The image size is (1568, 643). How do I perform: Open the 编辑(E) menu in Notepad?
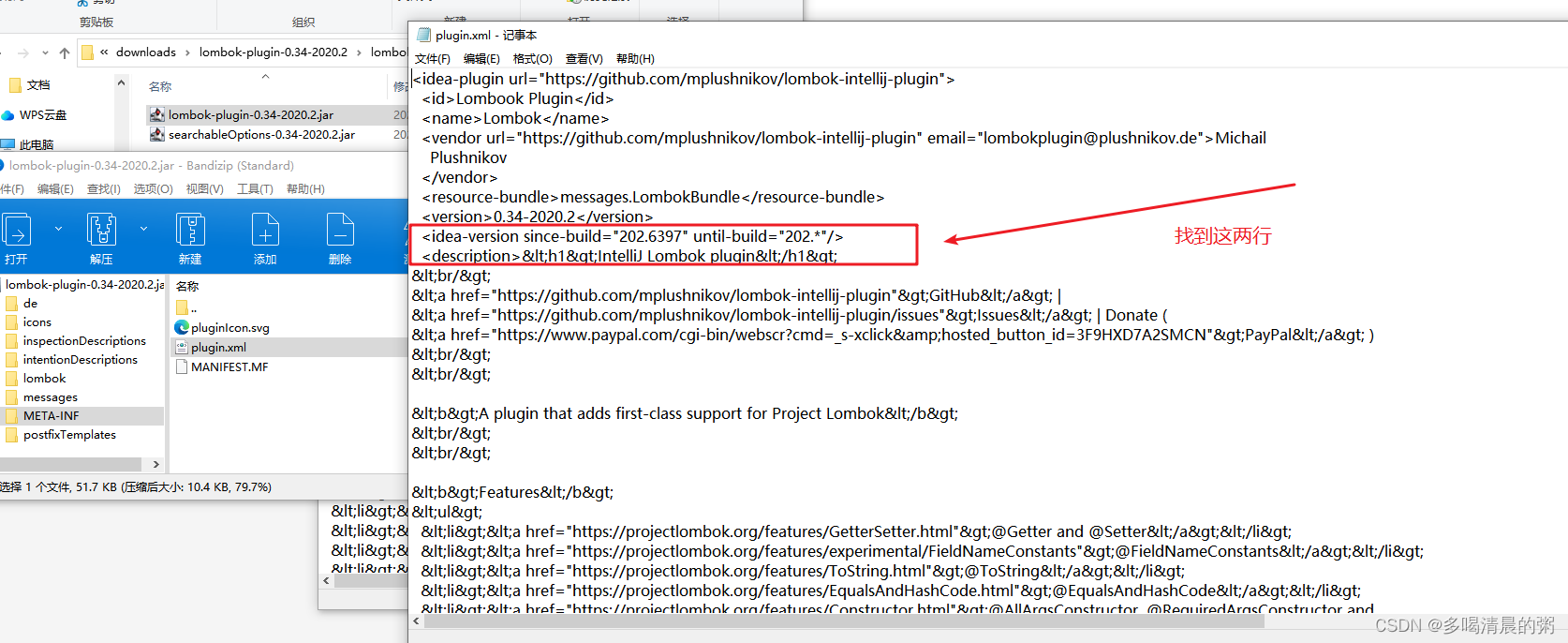click(x=481, y=59)
